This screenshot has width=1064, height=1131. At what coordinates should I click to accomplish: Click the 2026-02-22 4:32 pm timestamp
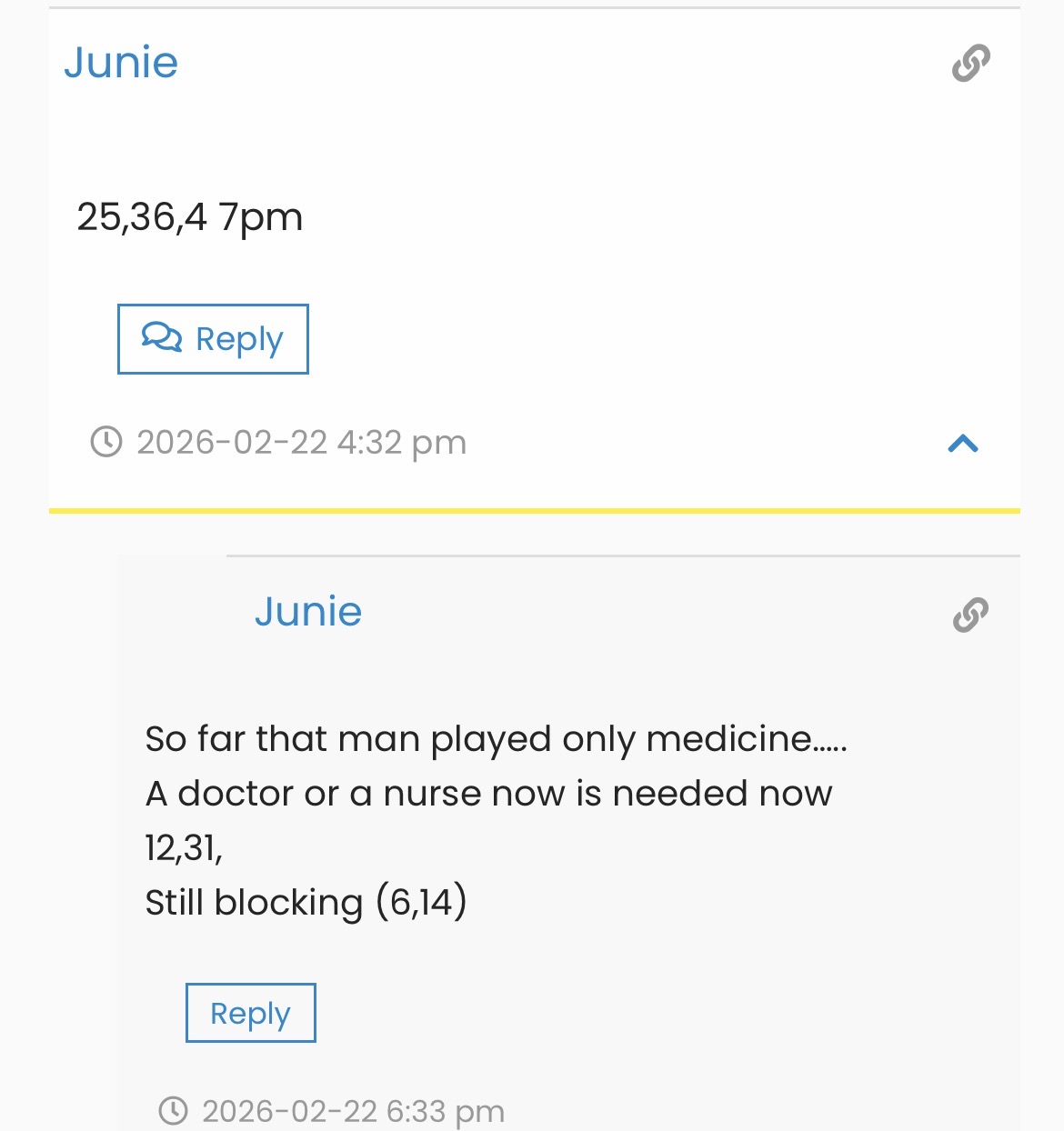(x=301, y=443)
